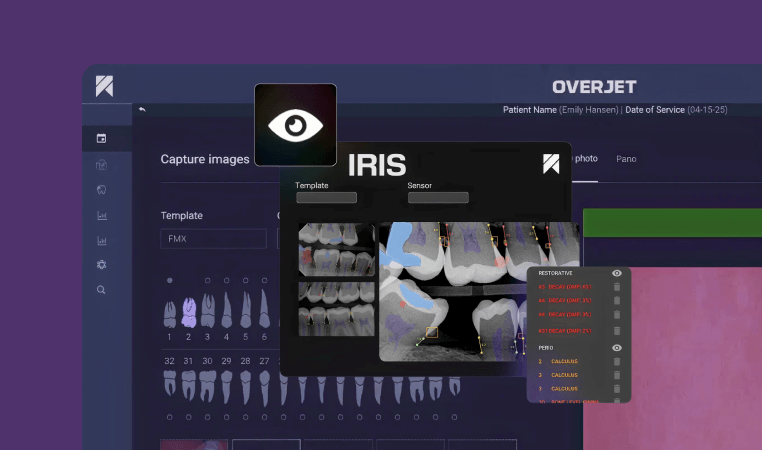Select tooth 3 in the chart
762x450 pixels.
tap(208, 311)
